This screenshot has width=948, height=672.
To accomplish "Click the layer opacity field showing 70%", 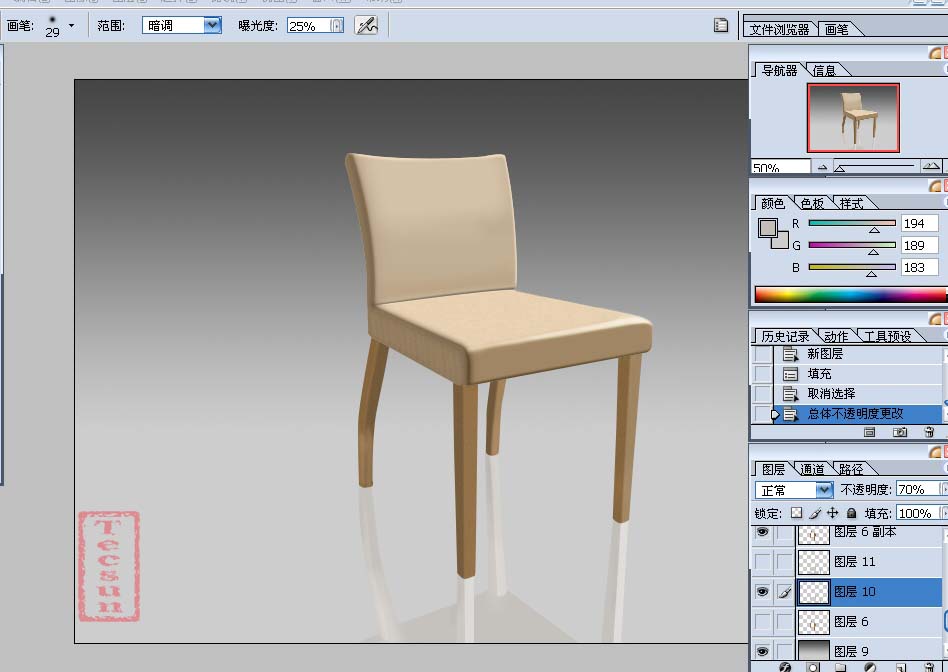I will pos(917,489).
